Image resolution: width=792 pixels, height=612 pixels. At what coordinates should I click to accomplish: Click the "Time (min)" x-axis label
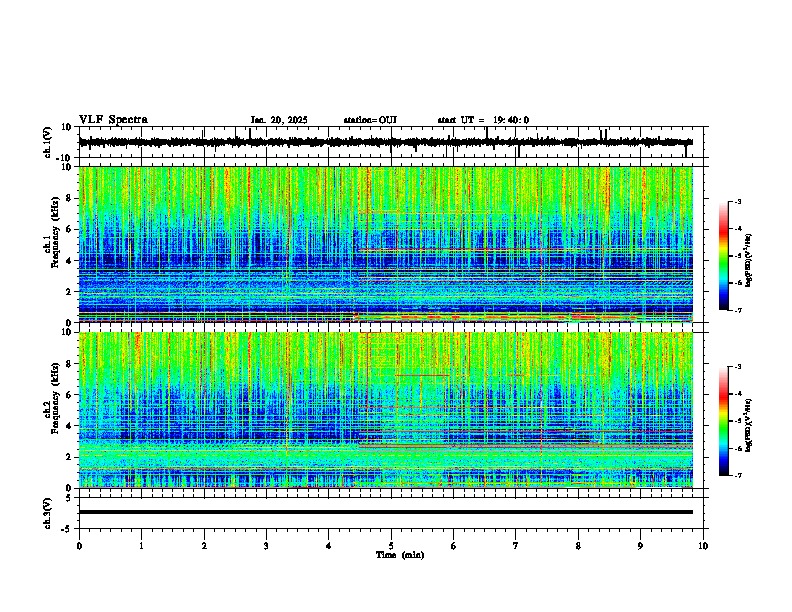(400, 555)
